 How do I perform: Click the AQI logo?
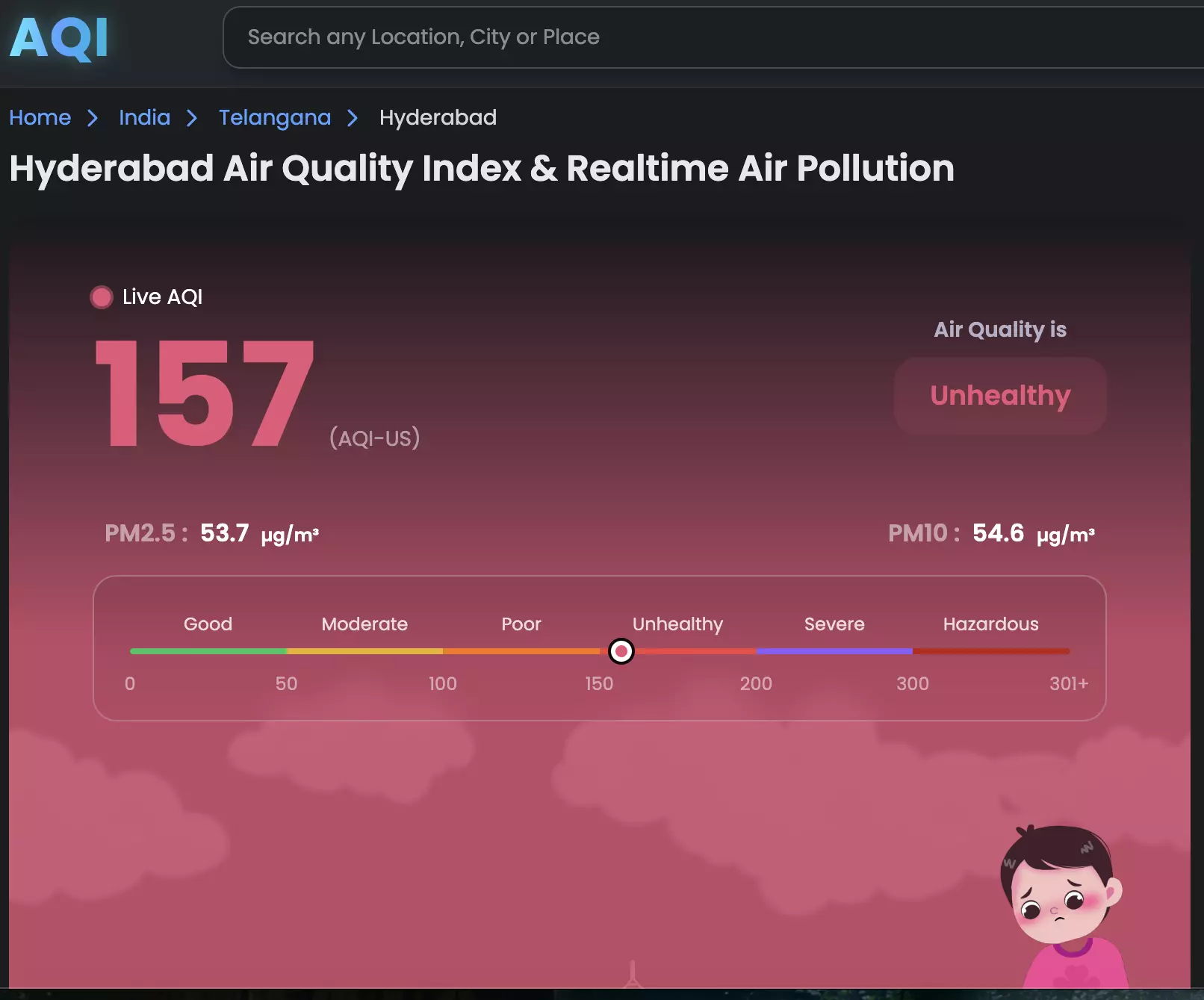[59, 38]
